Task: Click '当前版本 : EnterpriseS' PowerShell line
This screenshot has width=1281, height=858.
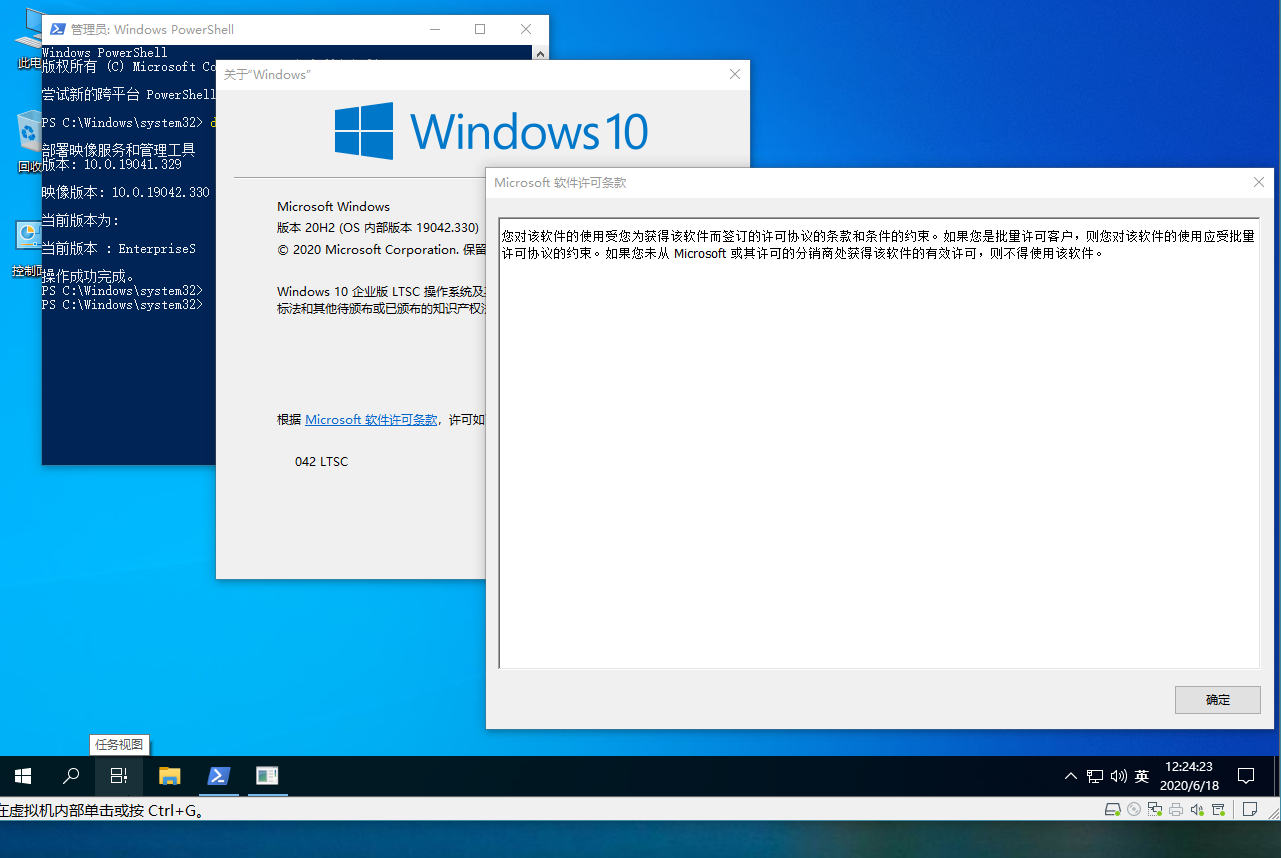Action: 118,248
